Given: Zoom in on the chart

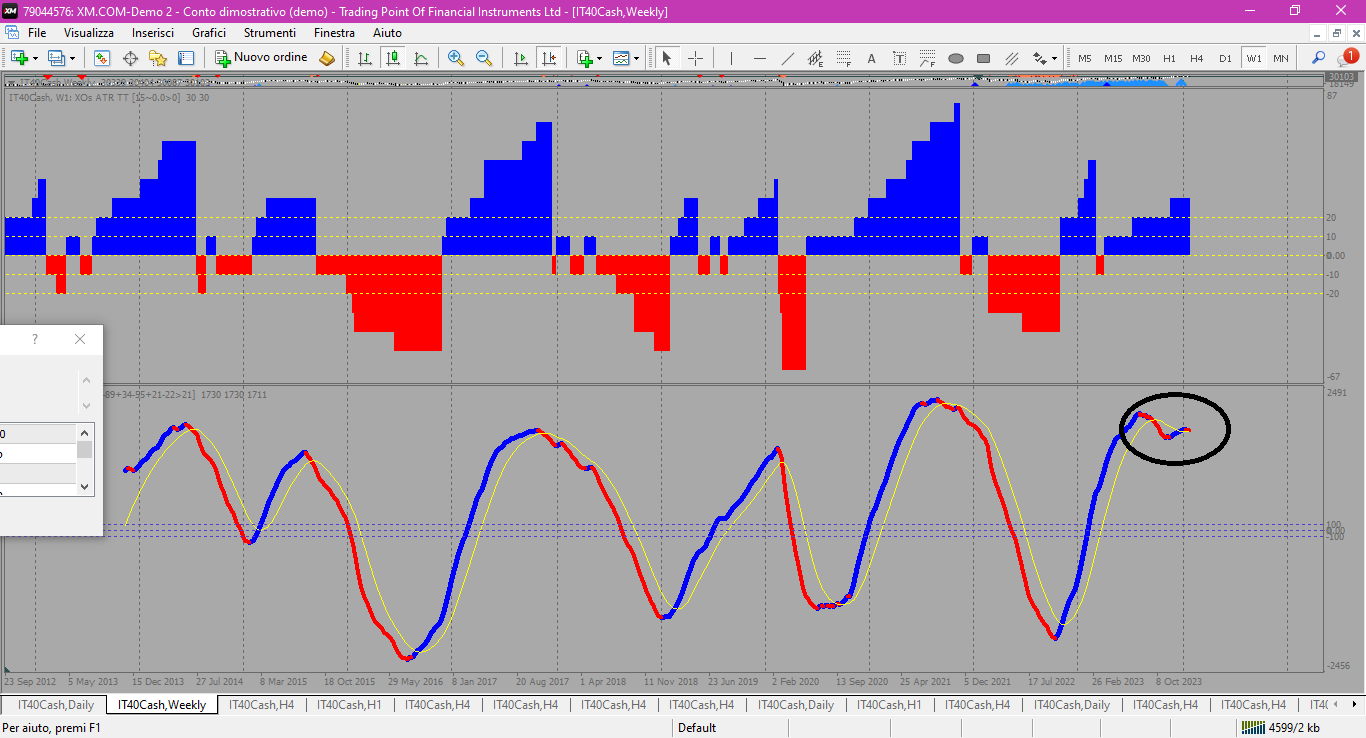Looking at the screenshot, I should click(x=456, y=58).
